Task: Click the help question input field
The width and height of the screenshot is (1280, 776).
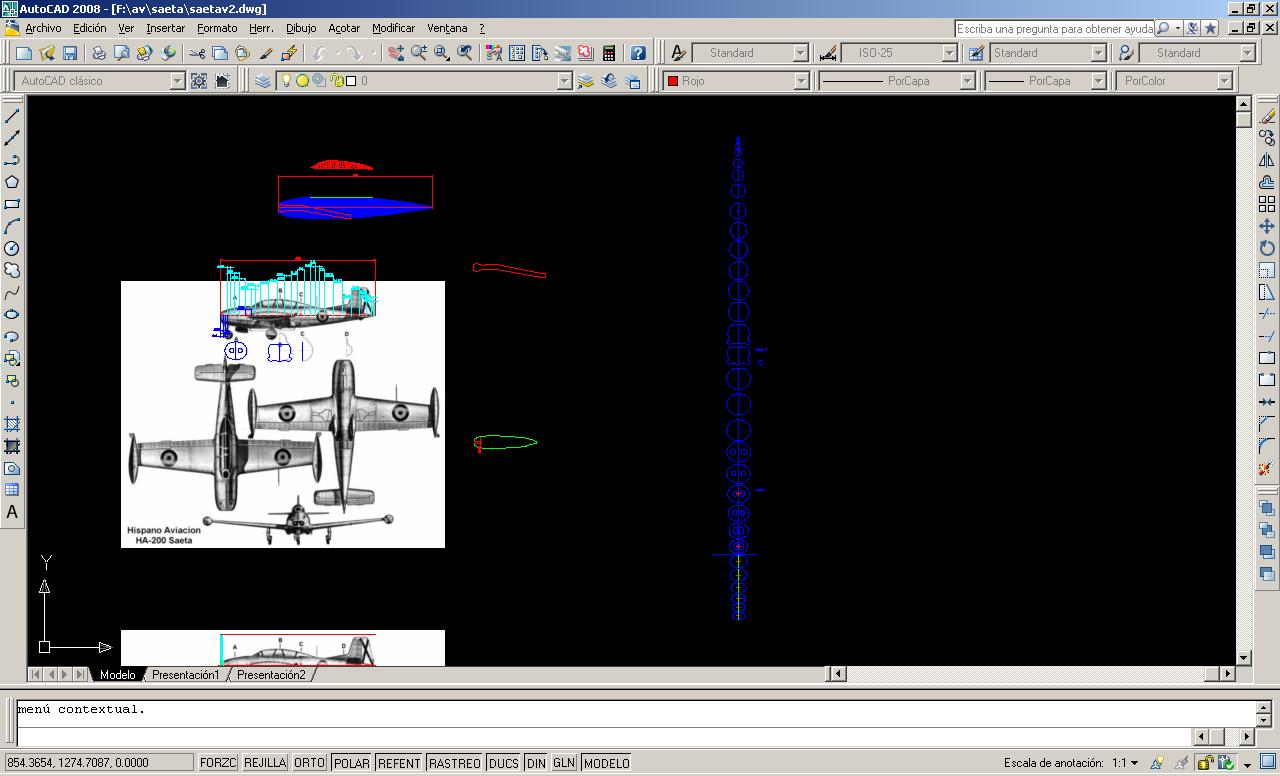Action: 1054,29
